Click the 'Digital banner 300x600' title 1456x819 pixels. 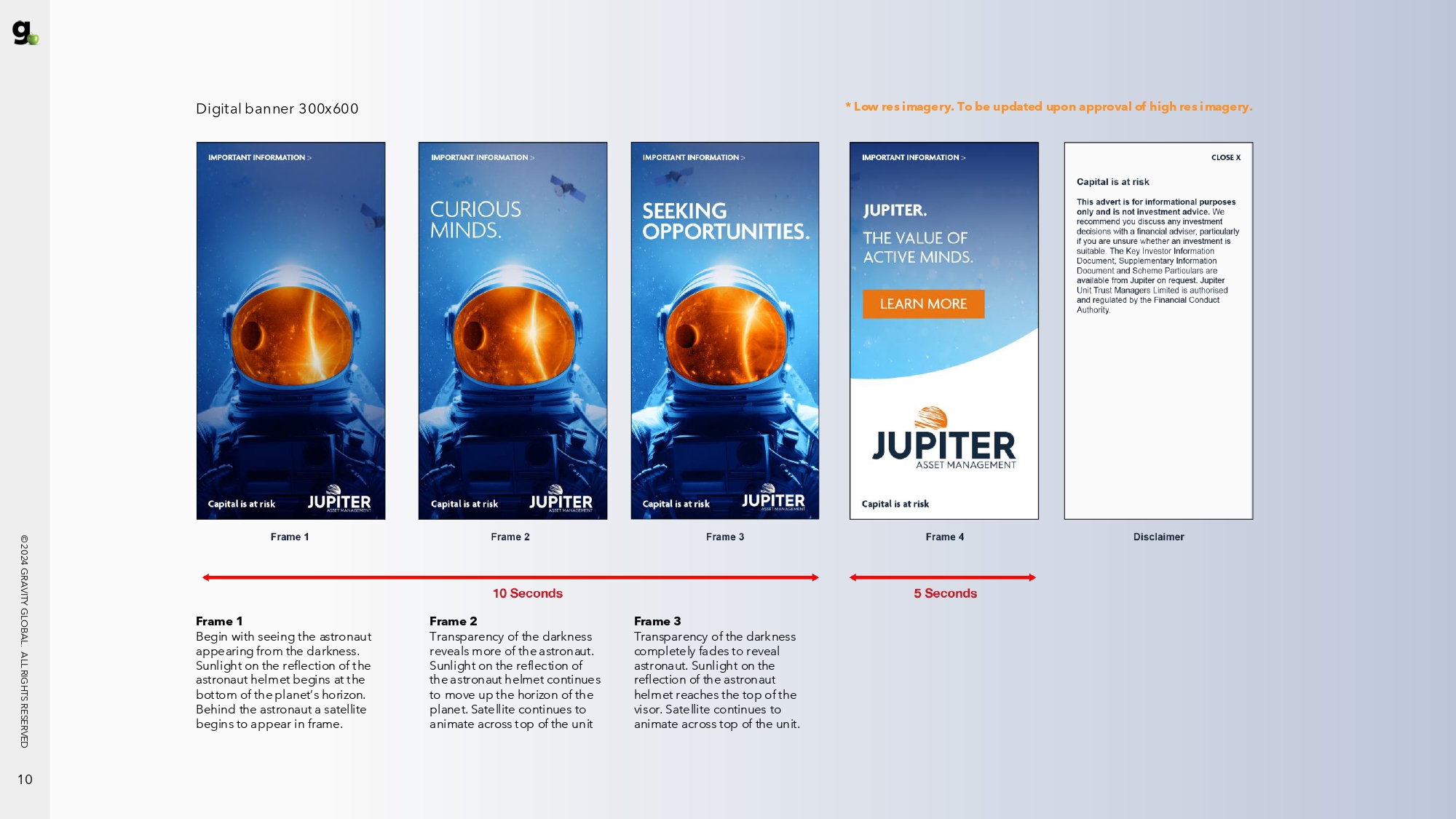coord(277,108)
